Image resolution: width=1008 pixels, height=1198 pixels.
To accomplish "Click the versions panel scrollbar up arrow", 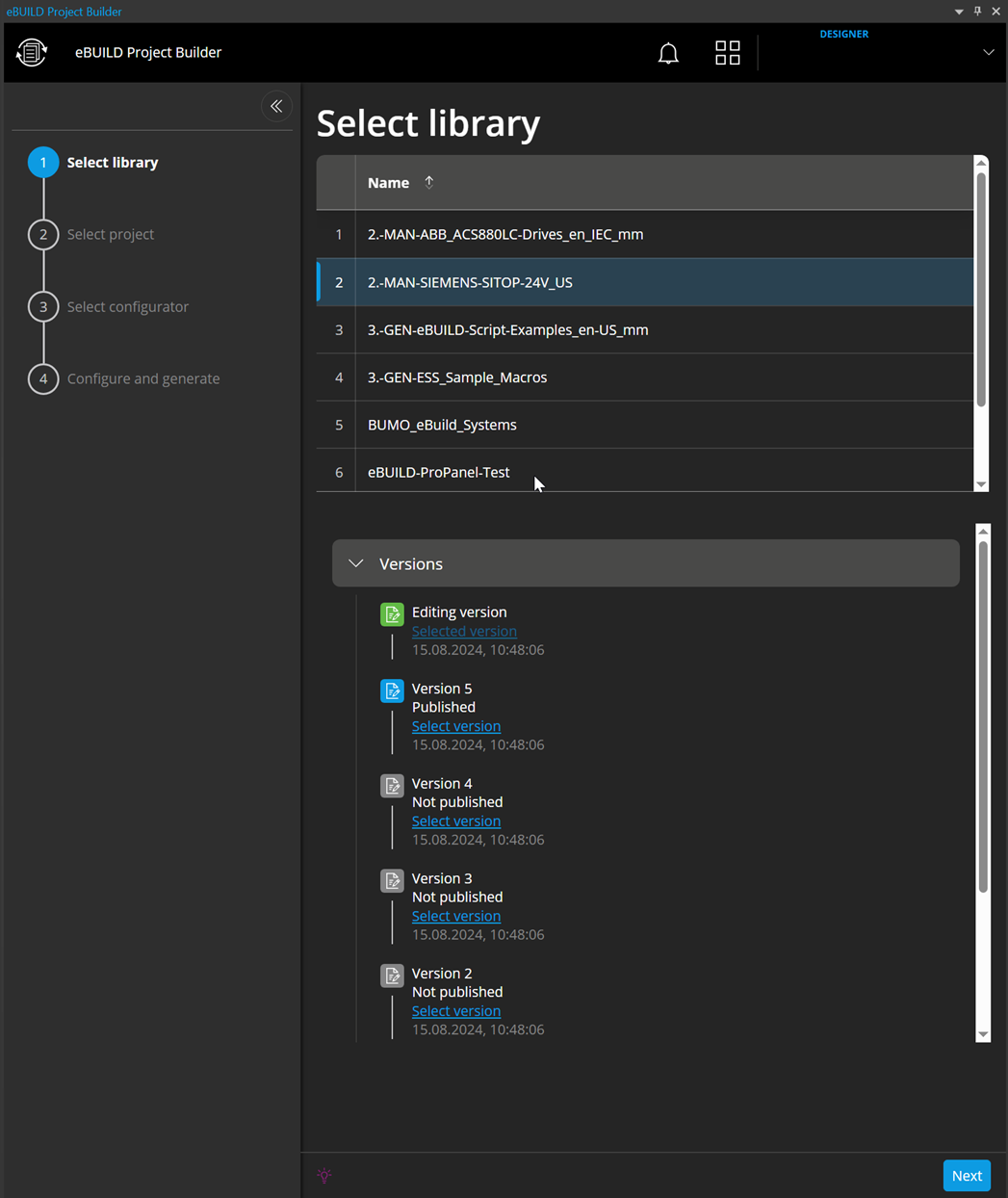I will (983, 531).
